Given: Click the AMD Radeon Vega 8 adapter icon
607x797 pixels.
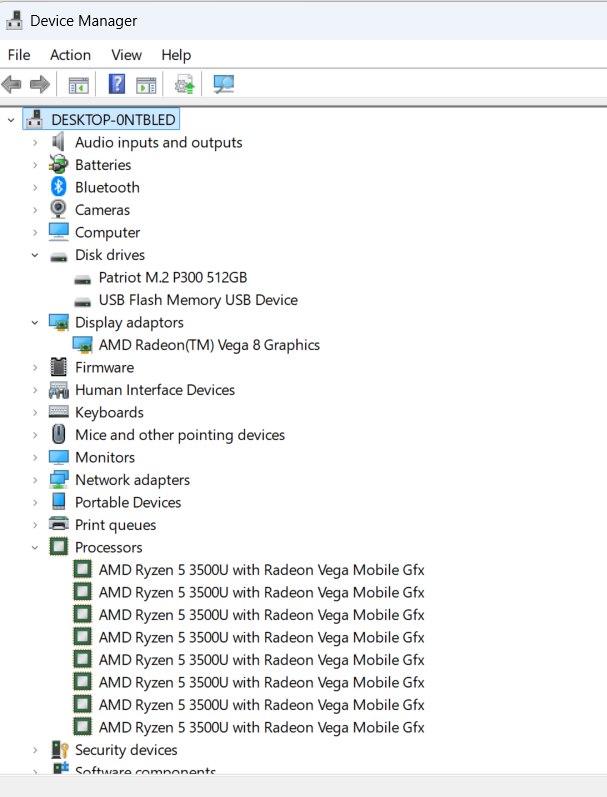Looking at the screenshot, I should 82,345.
